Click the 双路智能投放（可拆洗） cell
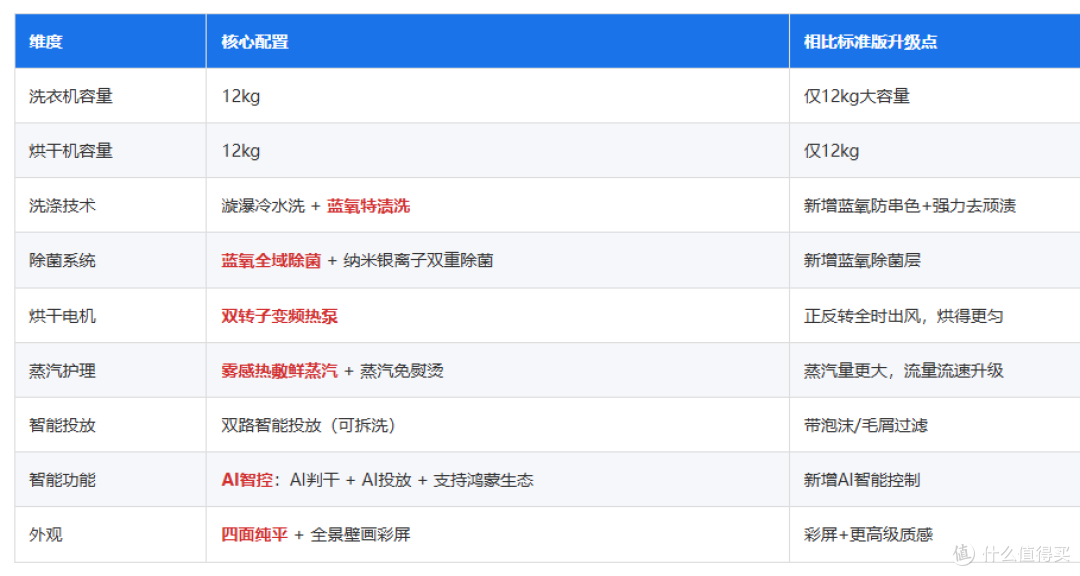Image resolution: width=1080 pixels, height=576 pixels. coord(497,425)
